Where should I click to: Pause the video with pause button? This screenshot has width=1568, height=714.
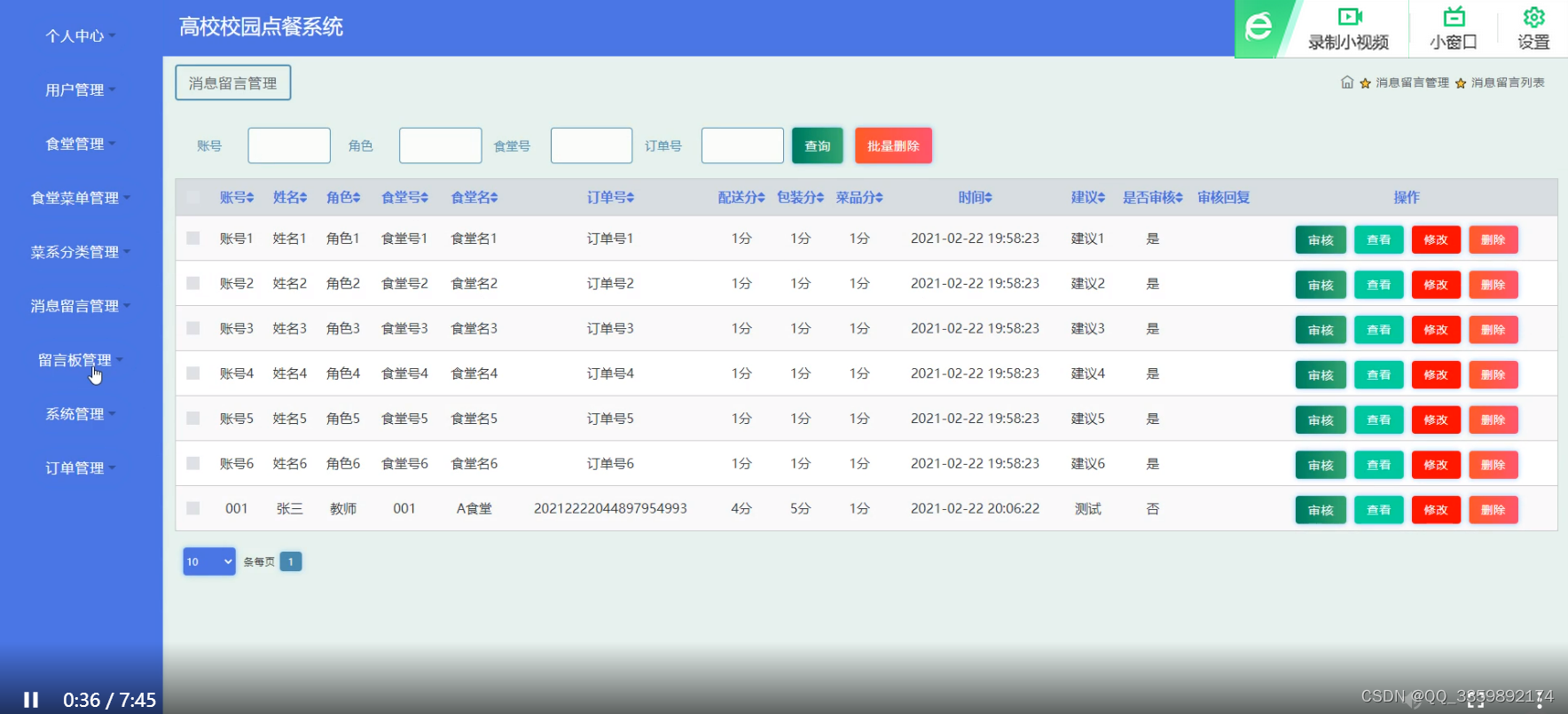point(31,700)
